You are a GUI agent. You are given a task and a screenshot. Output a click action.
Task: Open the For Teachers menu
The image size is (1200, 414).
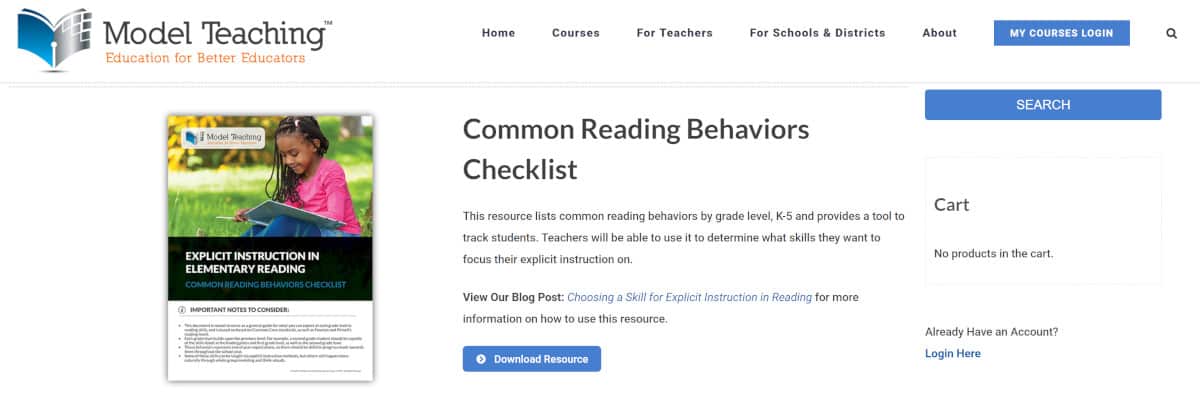675,33
